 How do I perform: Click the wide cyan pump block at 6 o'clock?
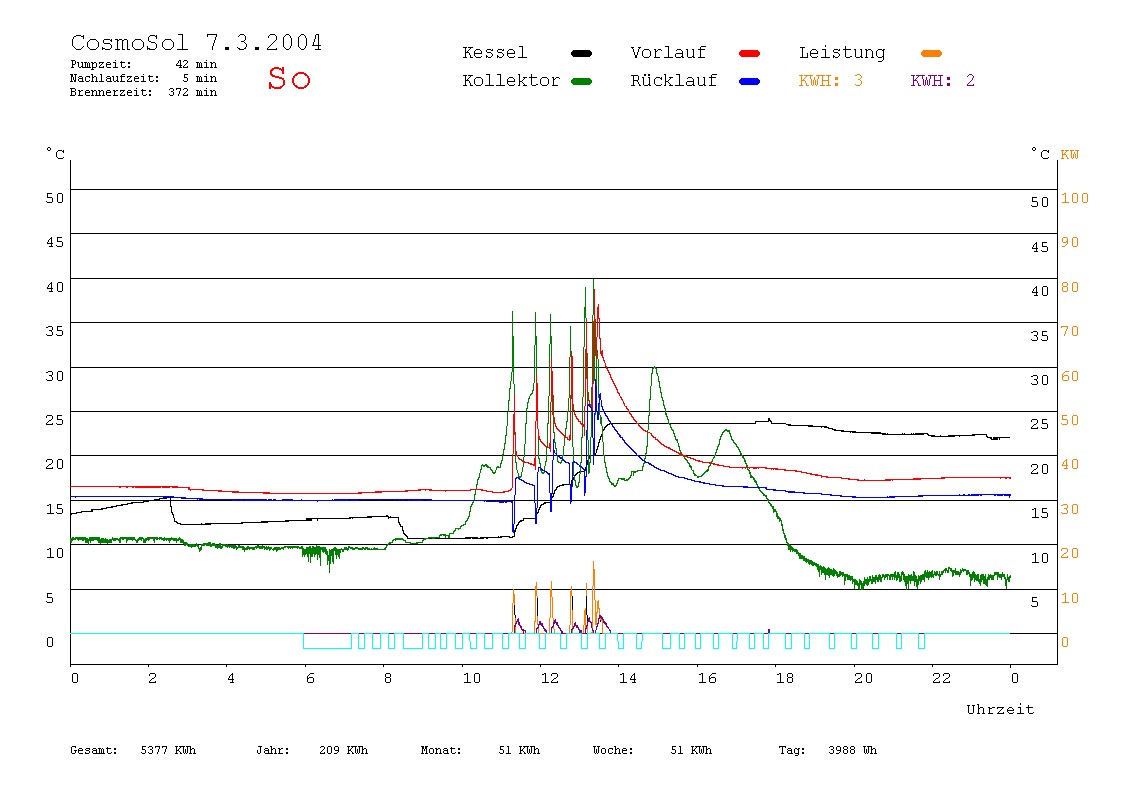pos(327,641)
